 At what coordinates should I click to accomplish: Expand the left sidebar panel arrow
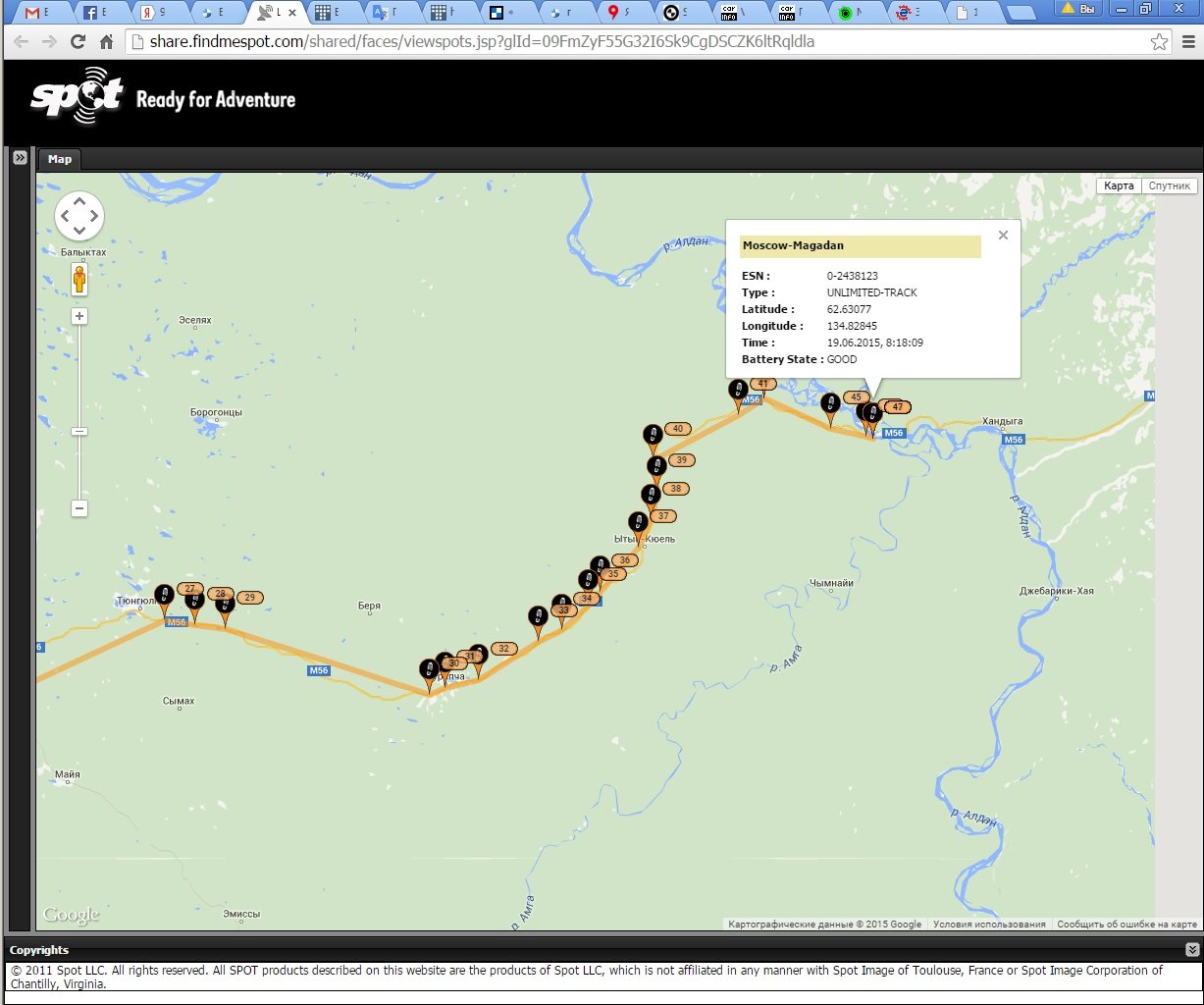(x=19, y=158)
